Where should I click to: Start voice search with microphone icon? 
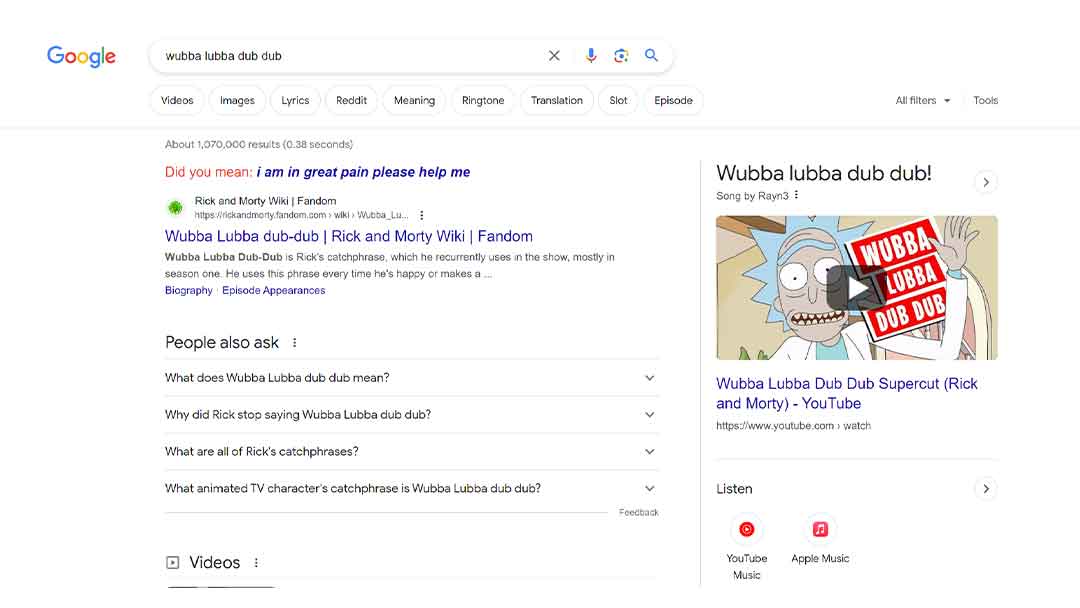click(591, 56)
